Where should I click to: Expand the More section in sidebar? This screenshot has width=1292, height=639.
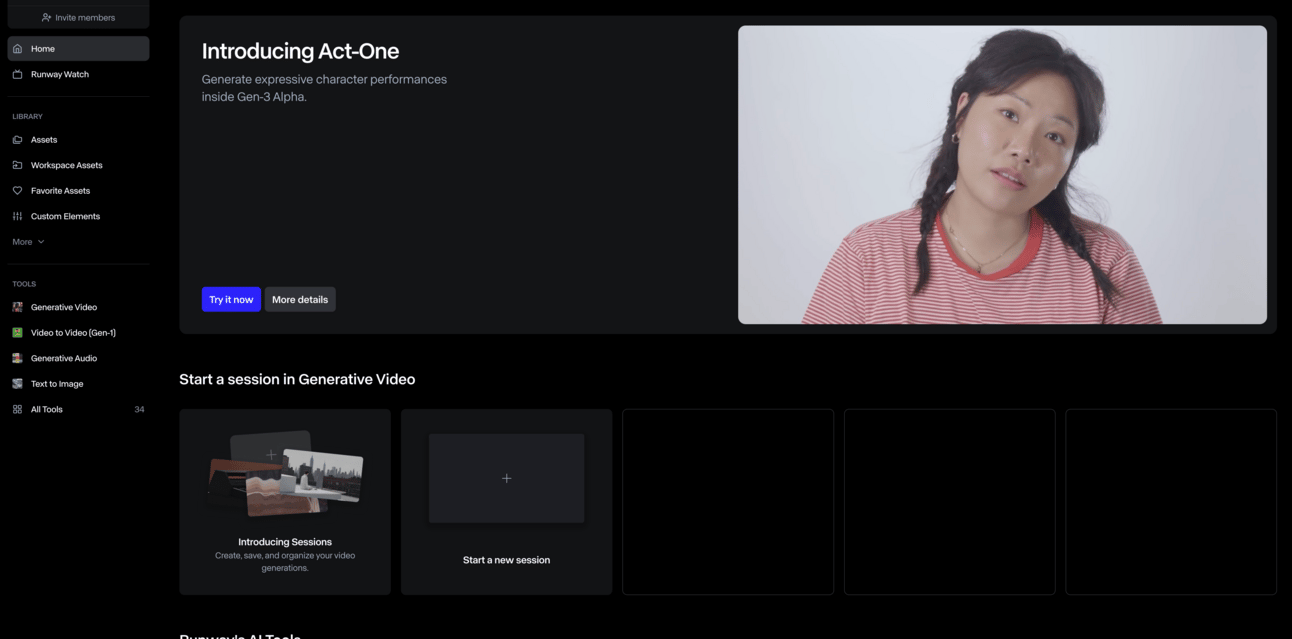click(x=28, y=242)
